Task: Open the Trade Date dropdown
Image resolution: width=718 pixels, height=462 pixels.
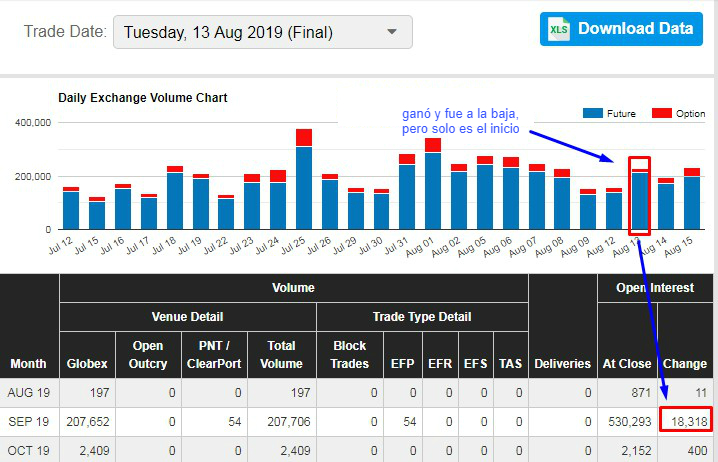Action: pos(262,32)
